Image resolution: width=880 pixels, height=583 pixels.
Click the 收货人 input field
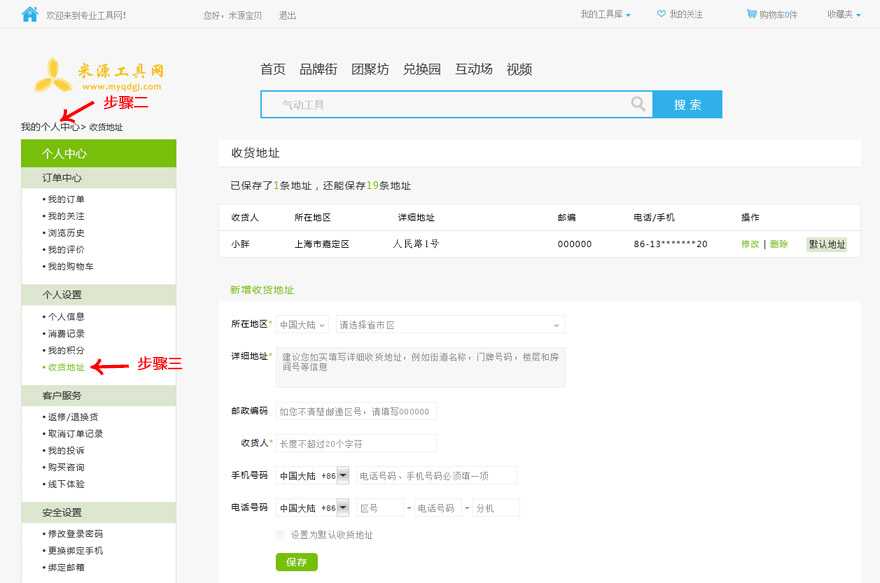356,443
